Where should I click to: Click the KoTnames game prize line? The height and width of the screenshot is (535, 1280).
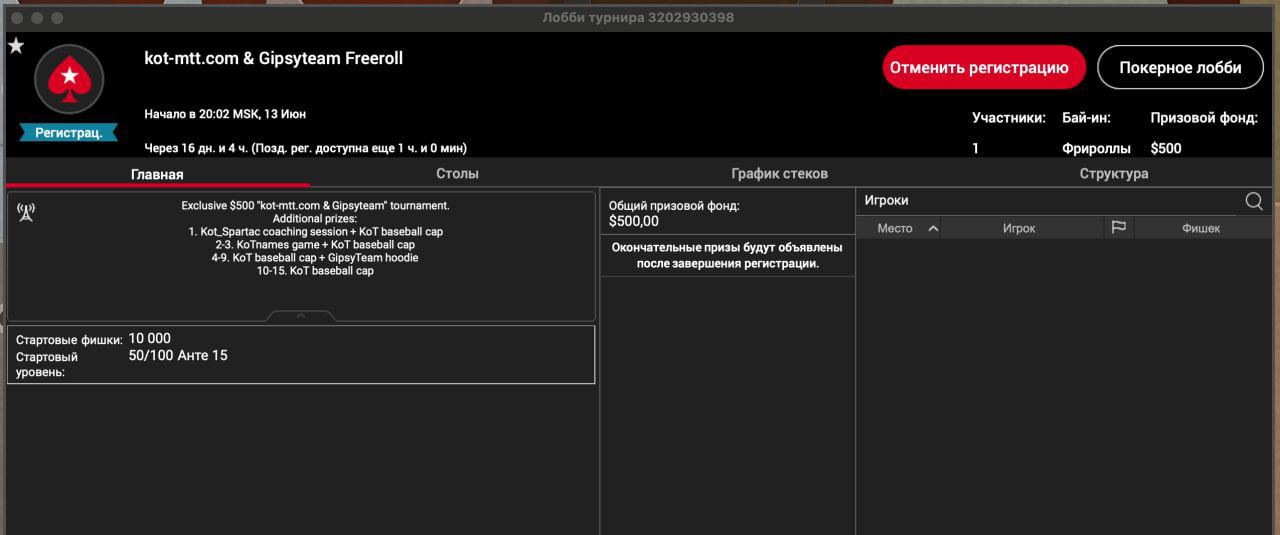tap(315, 244)
